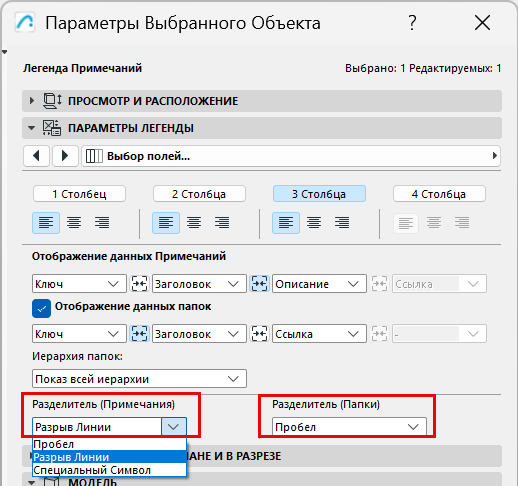The width and height of the screenshot is (518, 486).
Task: Toggle merge after folders Ссылка column
Action: pos(379,334)
